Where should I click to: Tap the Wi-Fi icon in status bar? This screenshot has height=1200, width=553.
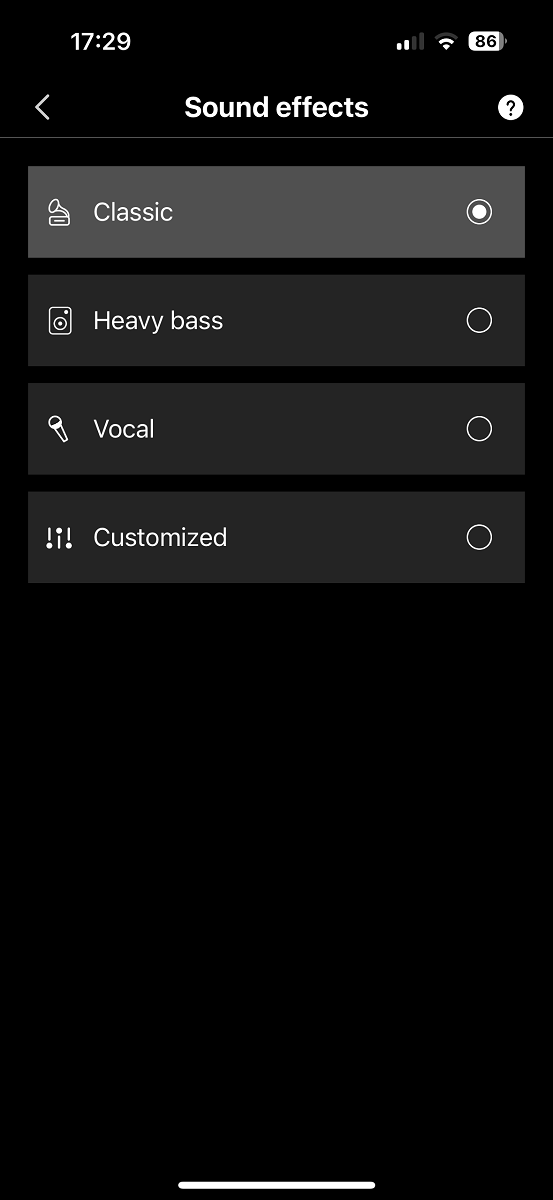pyautogui.click(x=445, y=42)
